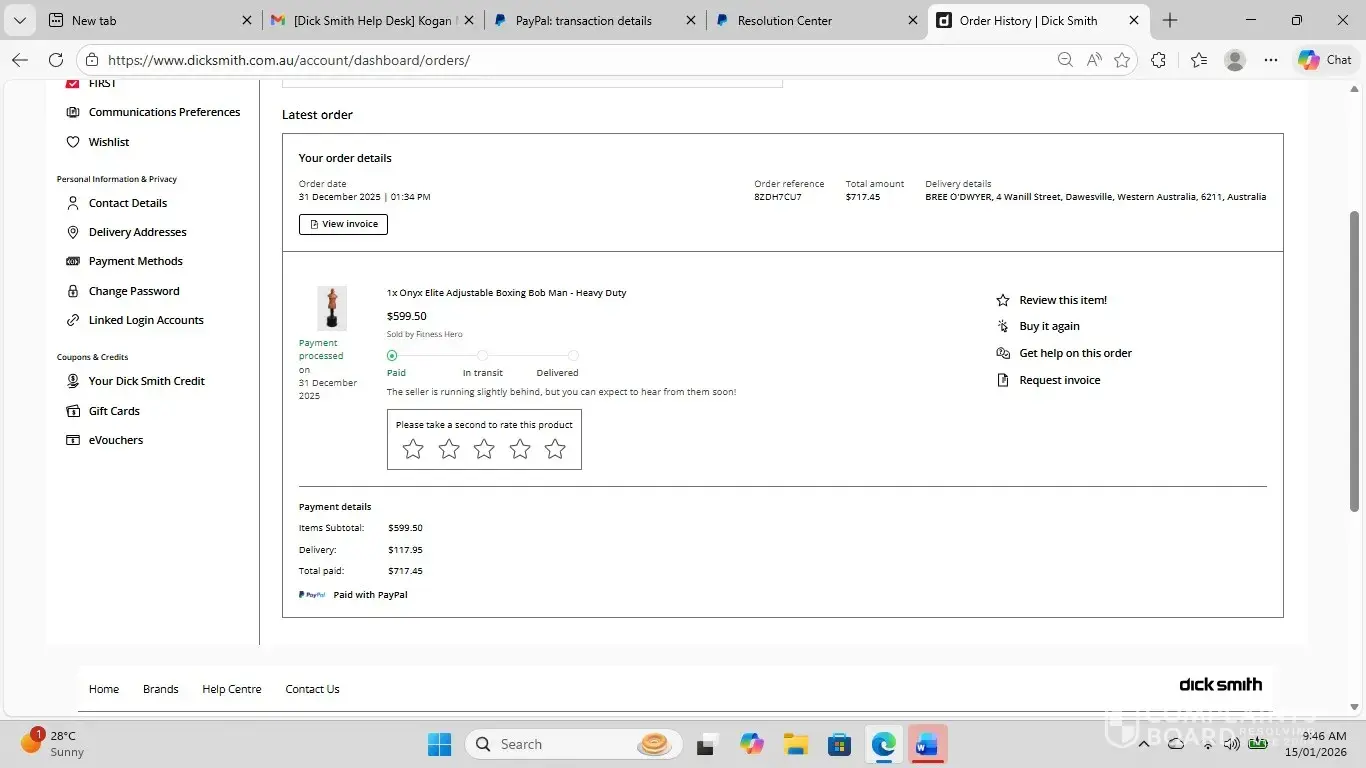Image resolution: width=1366 pixels, height=768 pixels.
Task: Open the tab list dropdown chevron
Action: coord(19,20)
